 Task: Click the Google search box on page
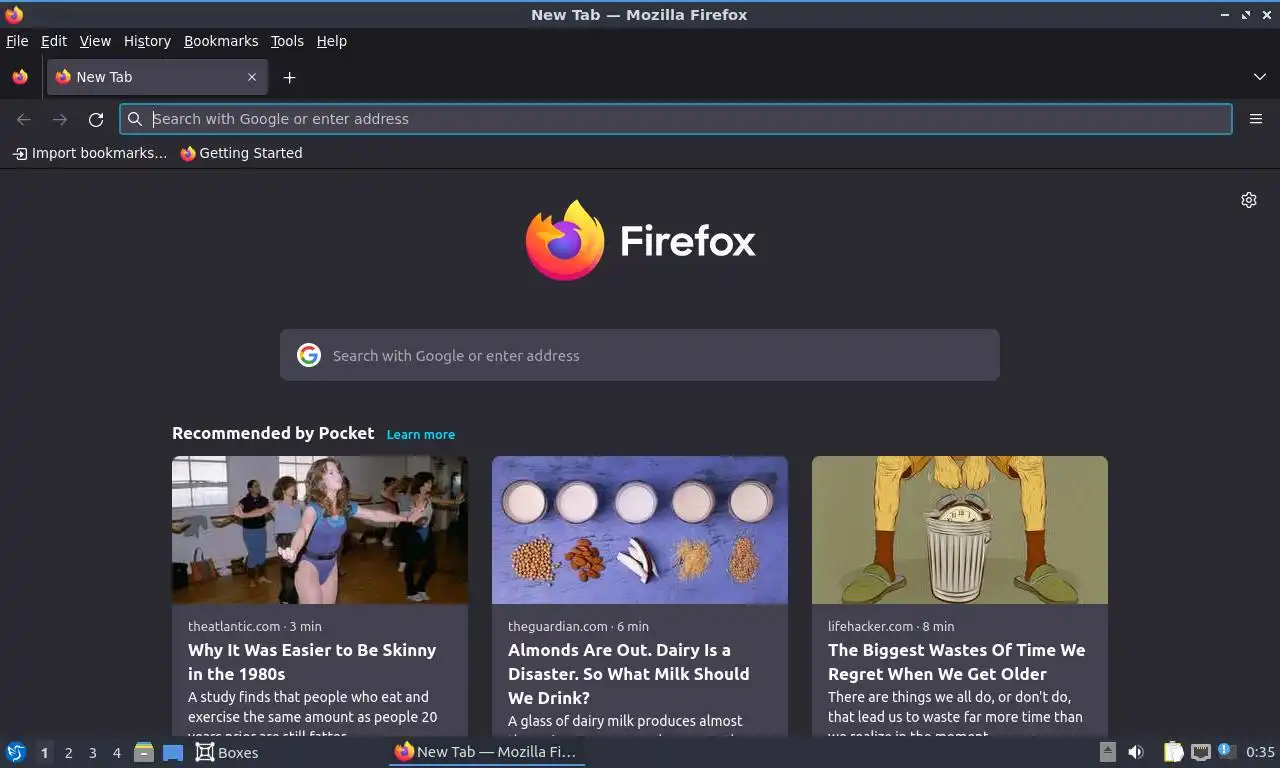640,355
